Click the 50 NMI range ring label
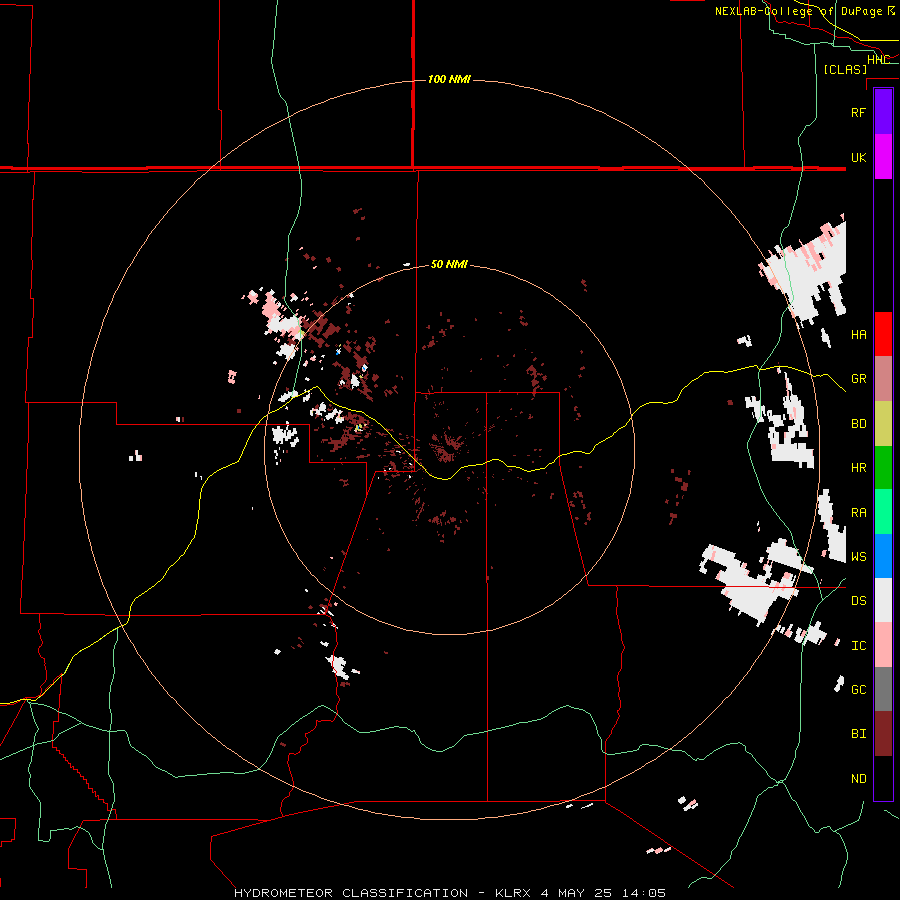Image resolution: width=900 pixels, height=900 pixels. [449, 265]
